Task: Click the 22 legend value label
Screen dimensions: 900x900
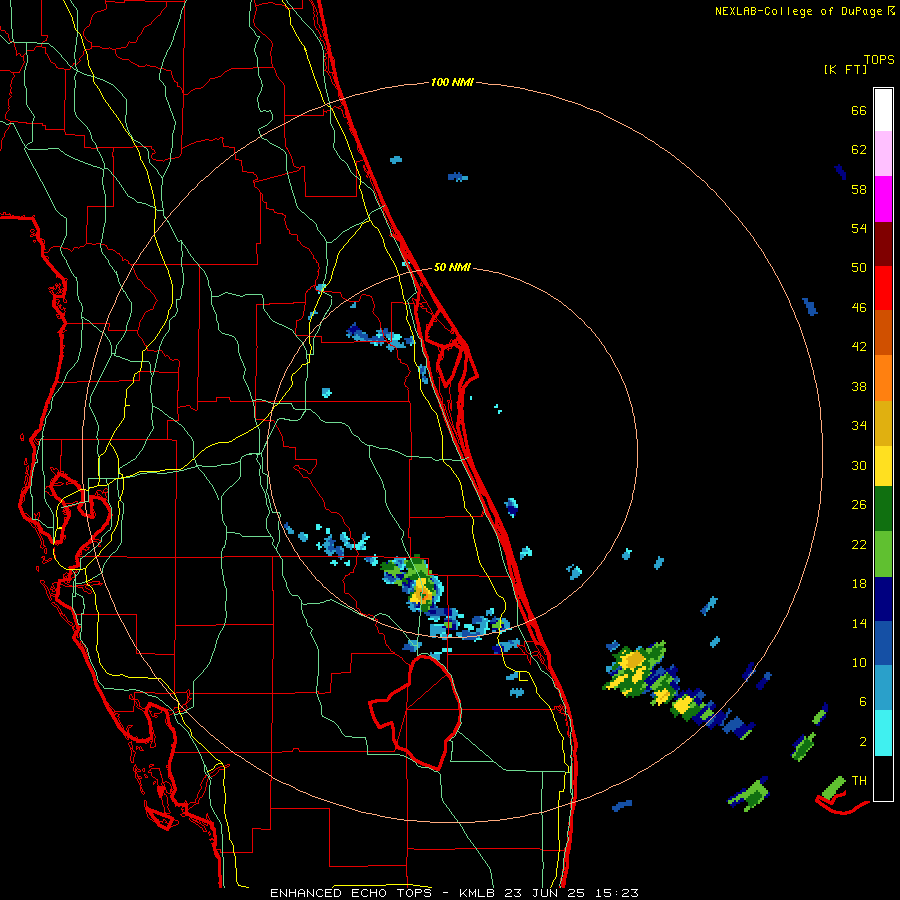Action: [859, 544]
